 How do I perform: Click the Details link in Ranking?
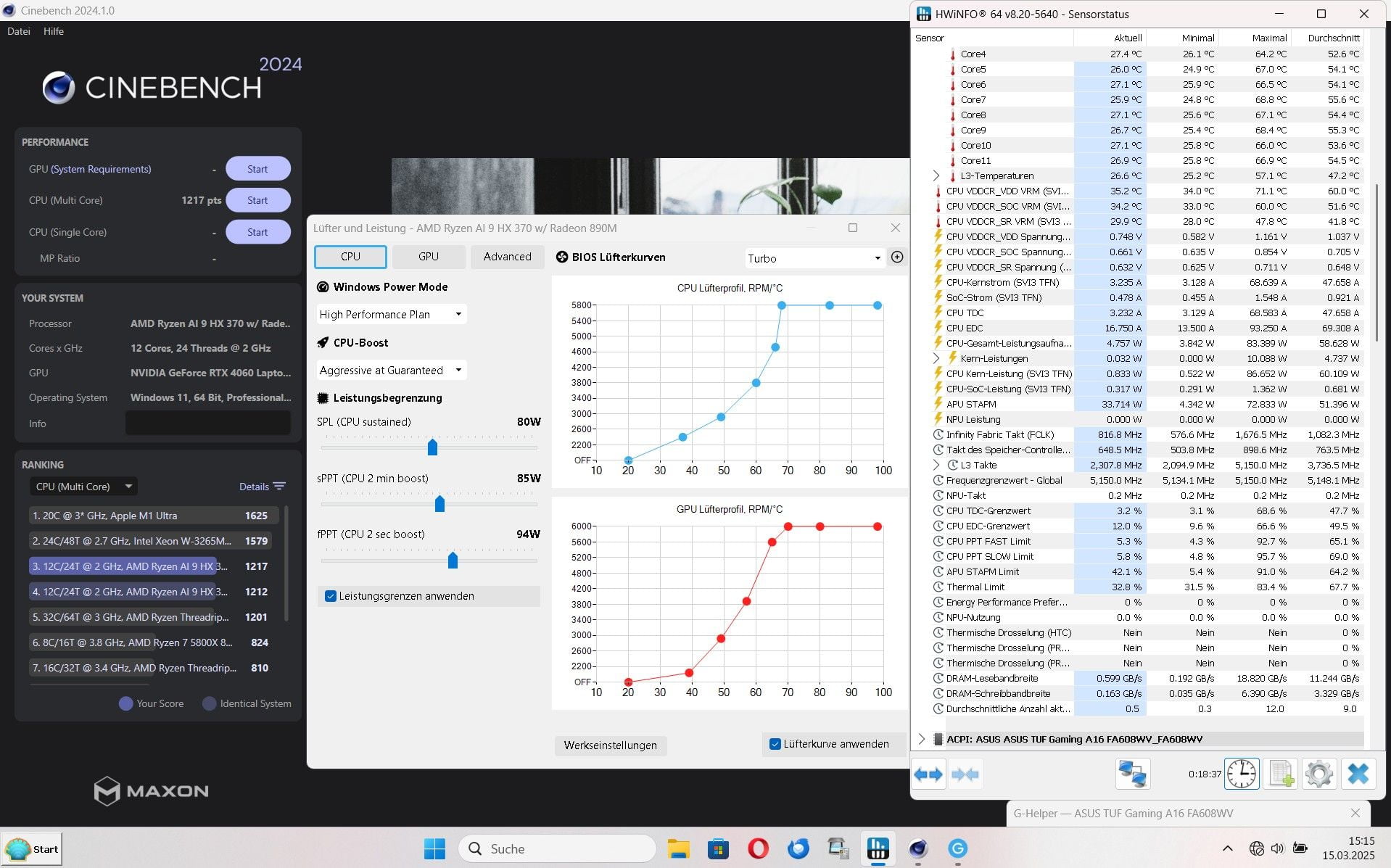[254, 487]
